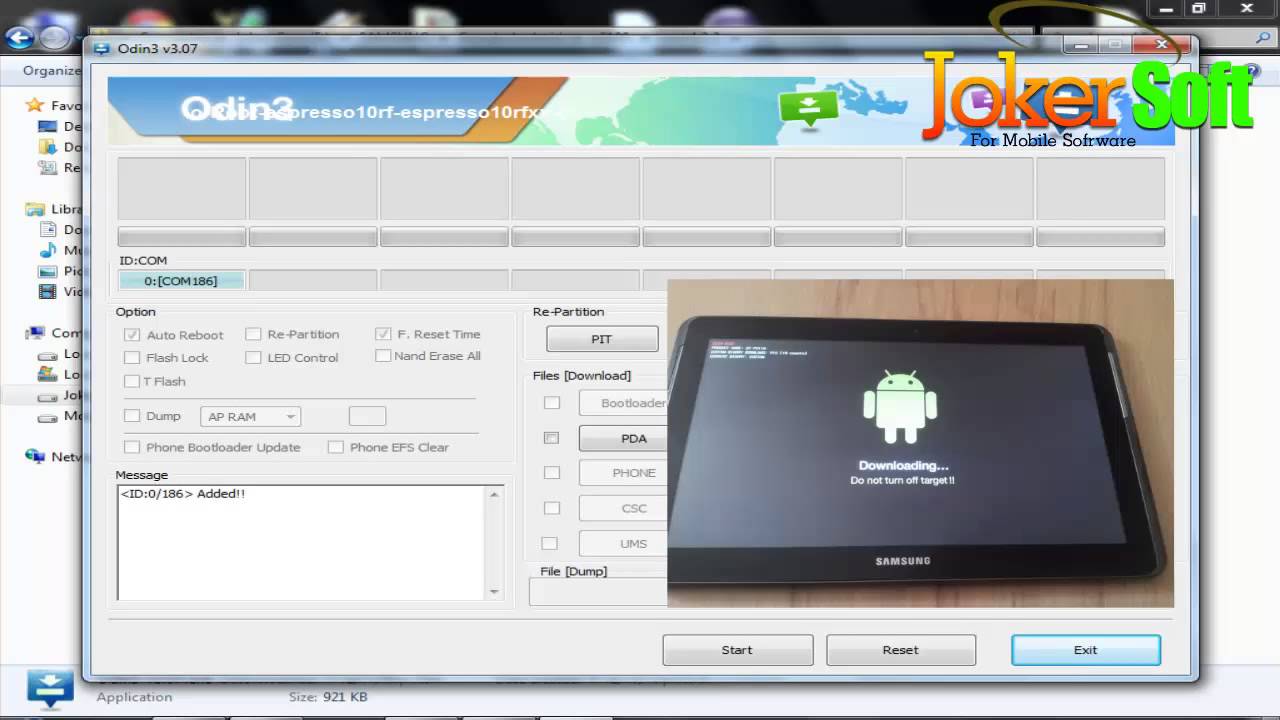1280x720 pixels.
Task: Enable the Phone EFS Clear checkbox
Action: coord(336,447)
